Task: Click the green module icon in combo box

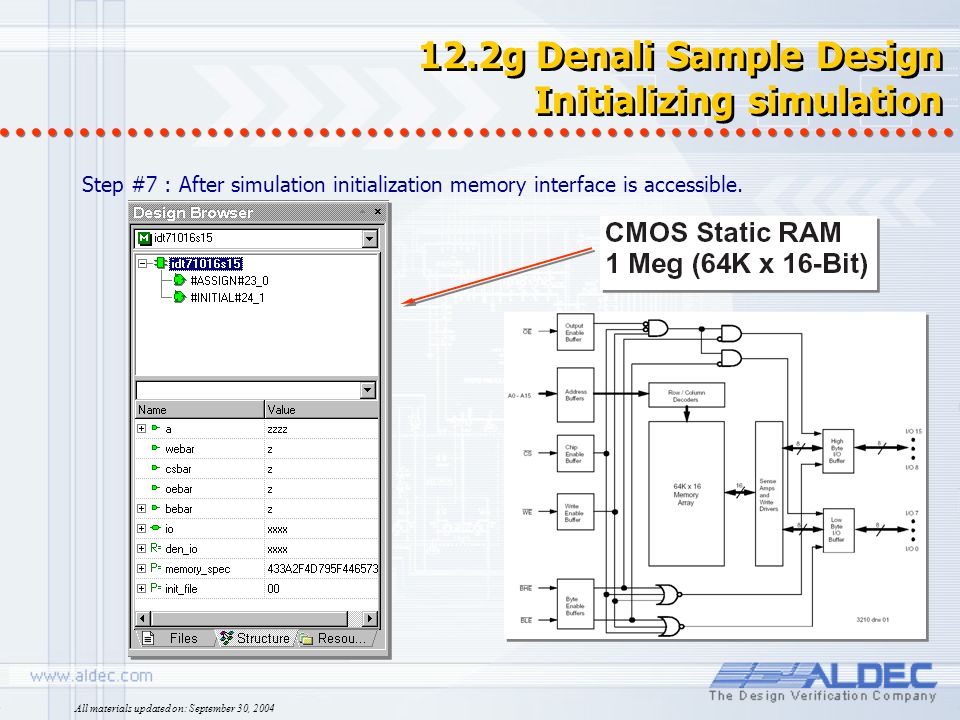Action: click(x=144, y=238)
